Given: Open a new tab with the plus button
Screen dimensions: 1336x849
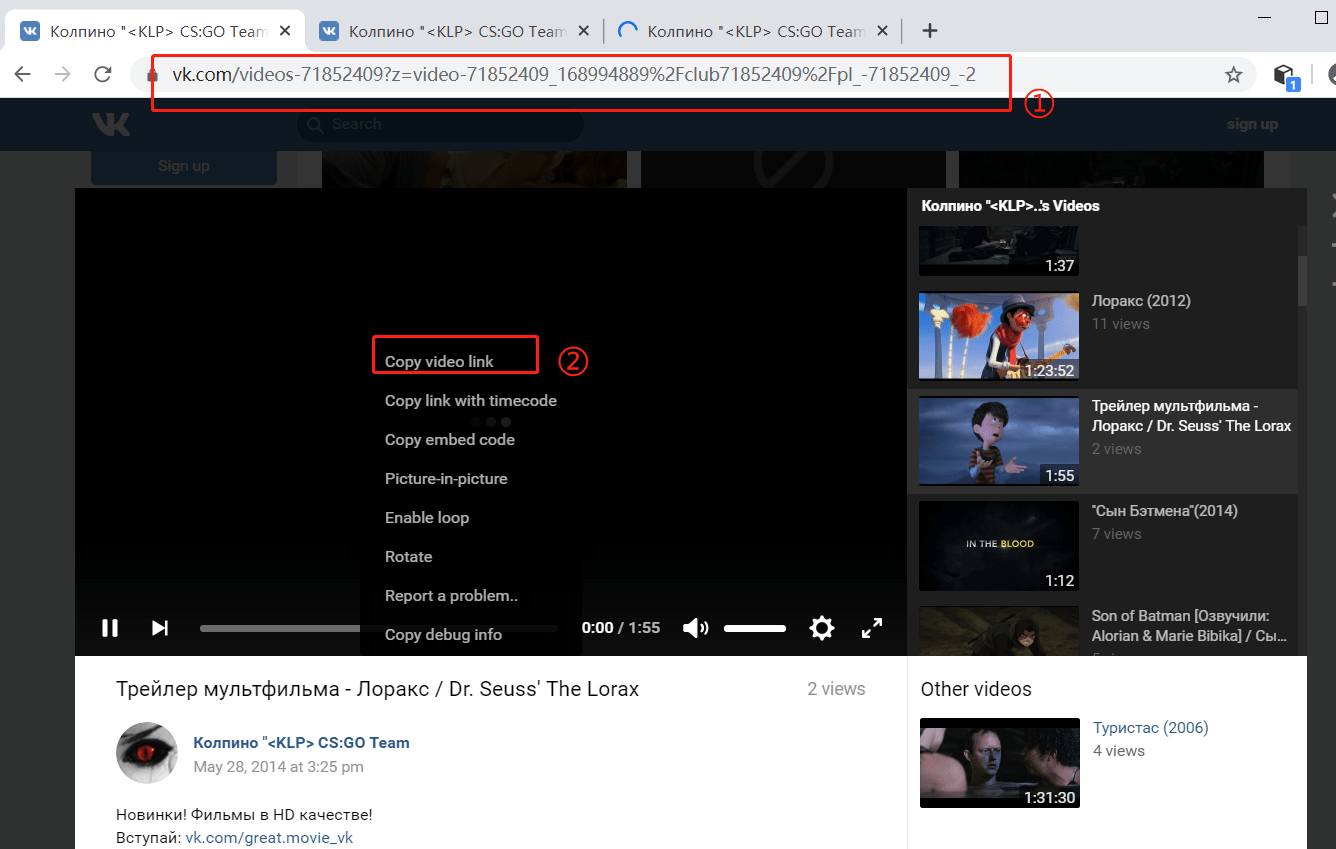Looking at the screenshot, I should point(930,31).
